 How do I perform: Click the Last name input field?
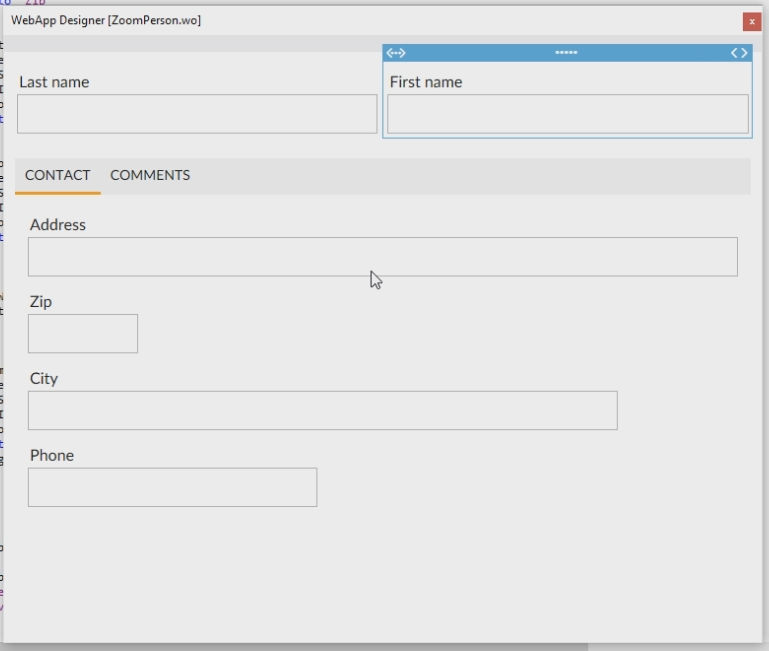197,114
